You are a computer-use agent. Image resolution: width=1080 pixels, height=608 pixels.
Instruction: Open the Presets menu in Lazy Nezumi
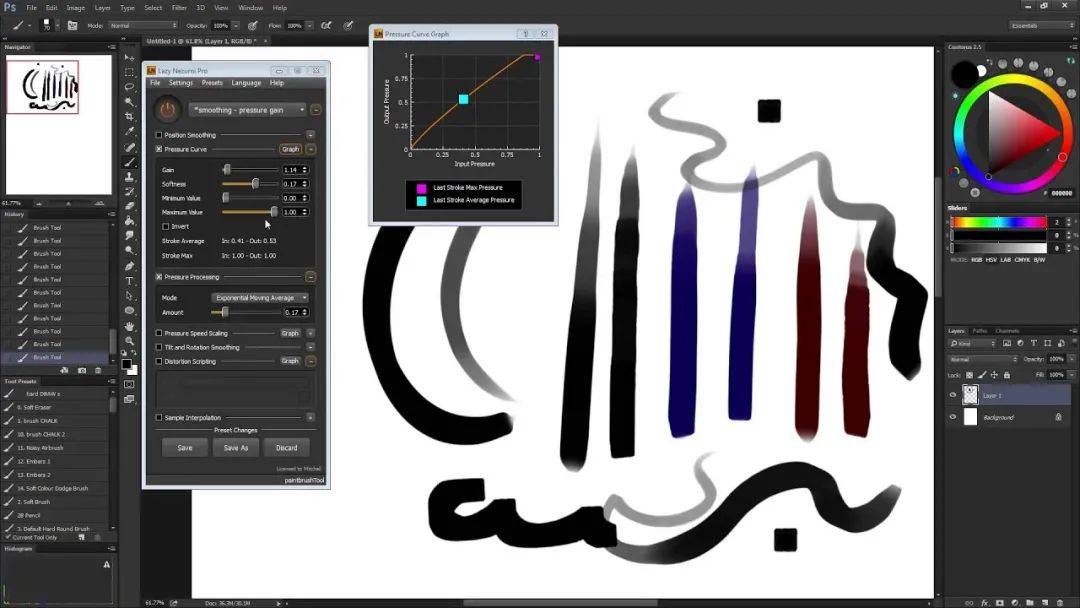[212, 83]
